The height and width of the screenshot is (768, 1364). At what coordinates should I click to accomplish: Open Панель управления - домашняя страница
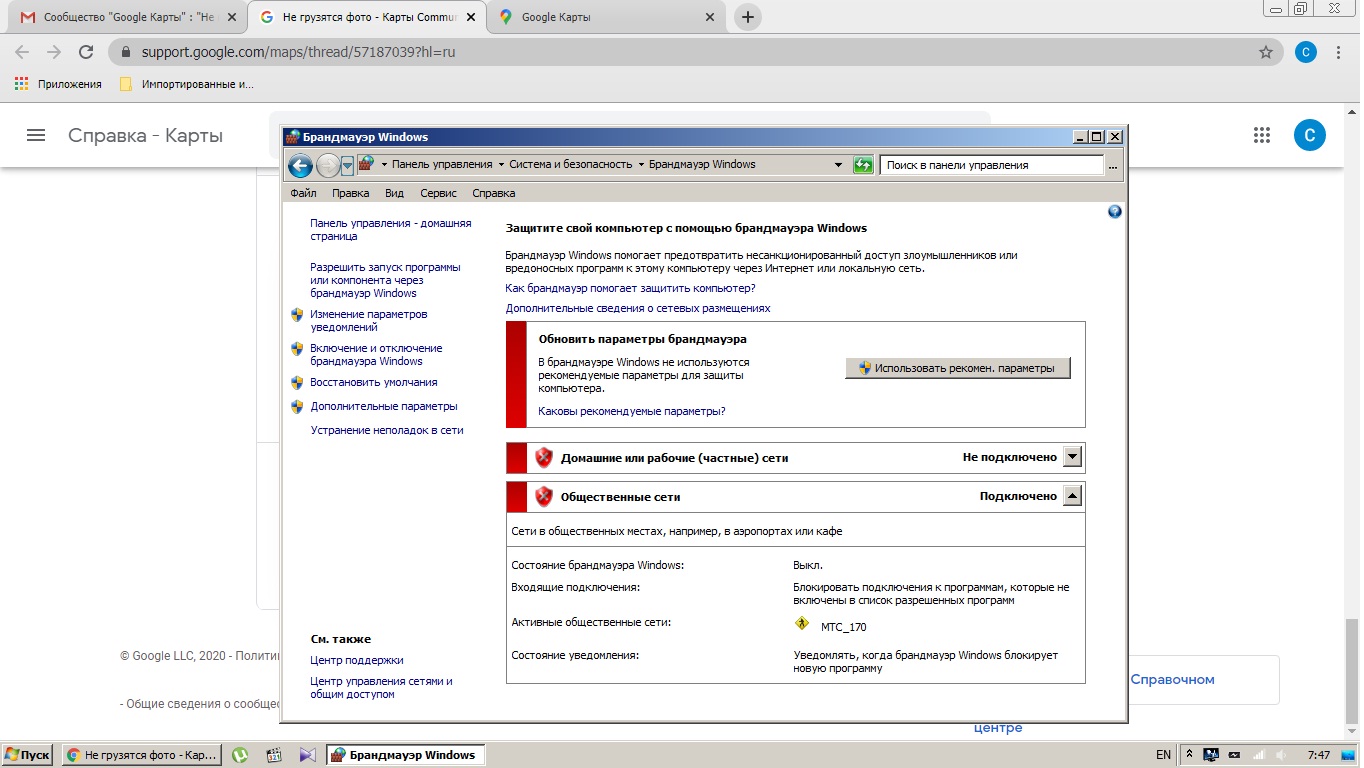tap(390, 230)
